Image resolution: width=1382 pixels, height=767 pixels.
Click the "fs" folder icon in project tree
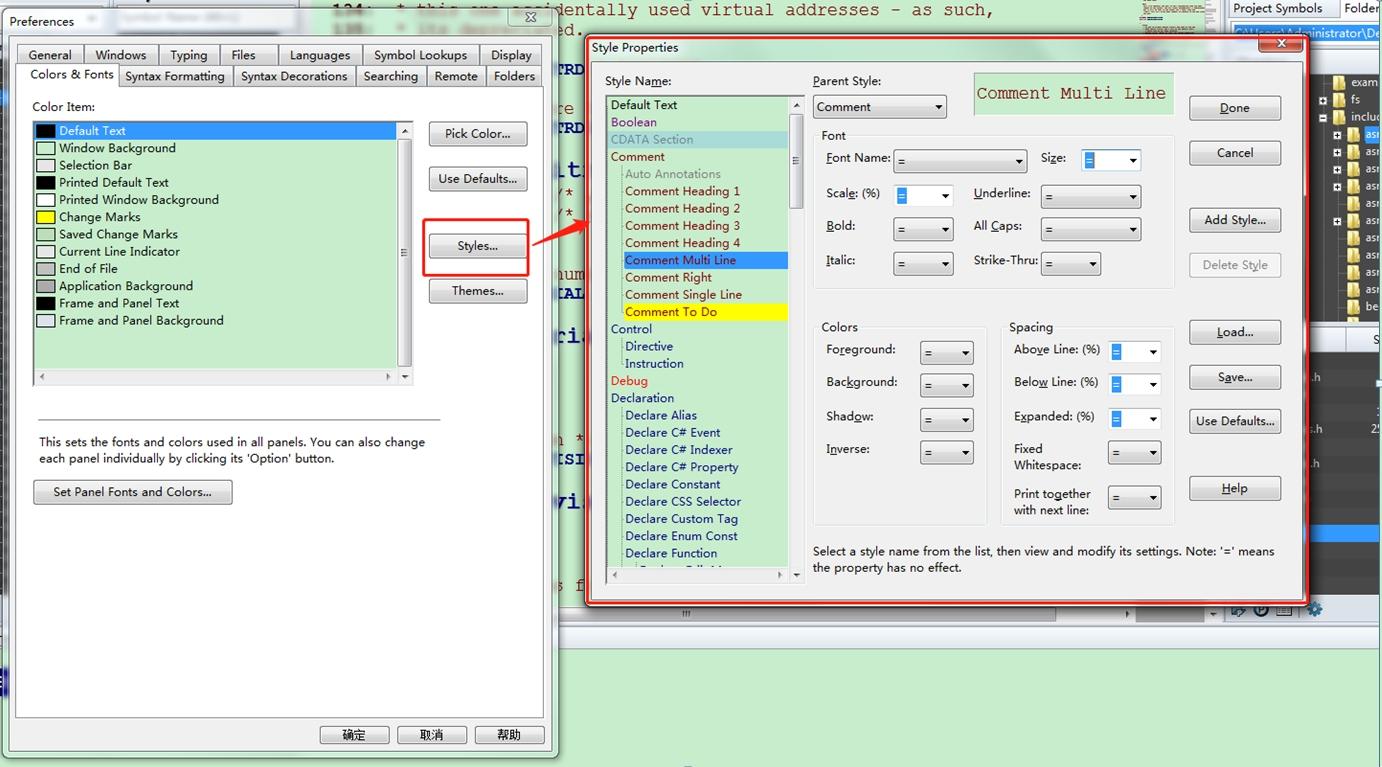(x=1339, y=100)
